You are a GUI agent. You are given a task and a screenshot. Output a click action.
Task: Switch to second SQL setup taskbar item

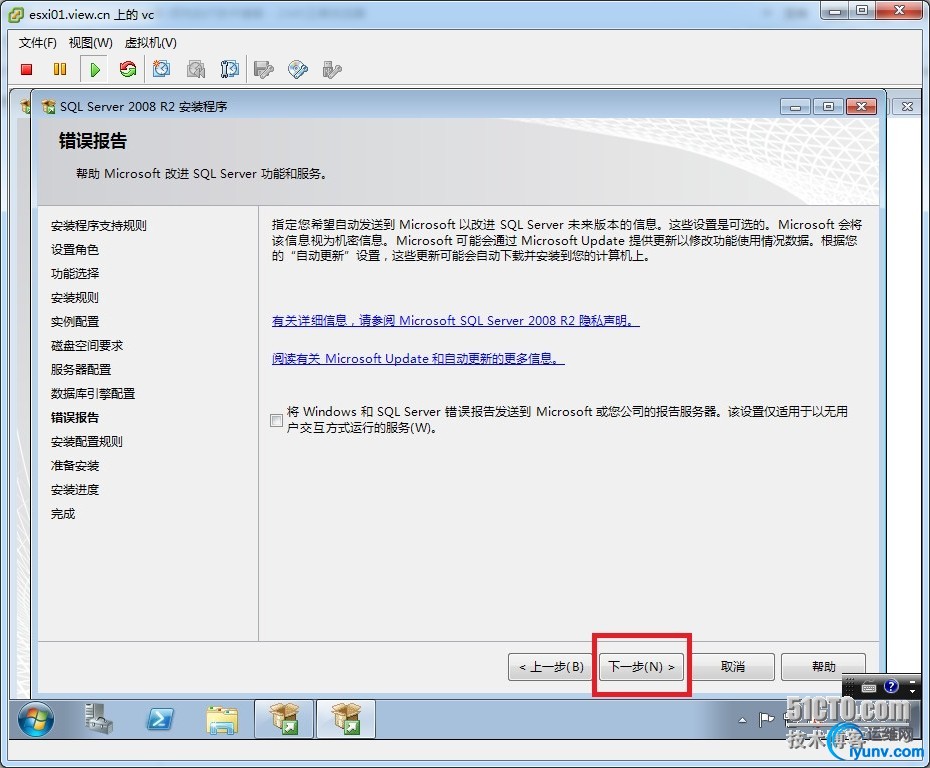[346, 719]
